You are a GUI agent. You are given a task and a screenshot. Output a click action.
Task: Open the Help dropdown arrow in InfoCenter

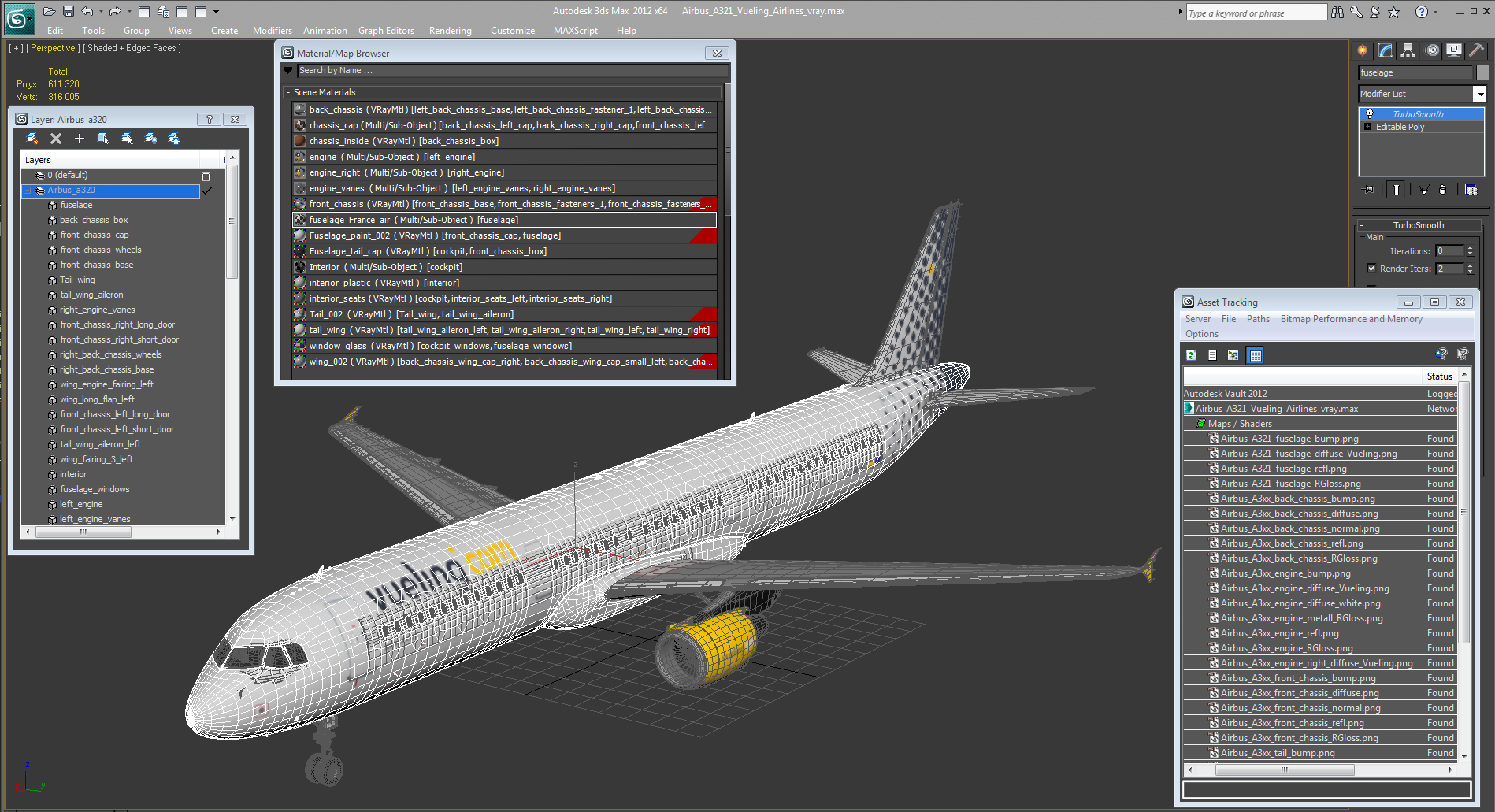(x=1436, y=12)
